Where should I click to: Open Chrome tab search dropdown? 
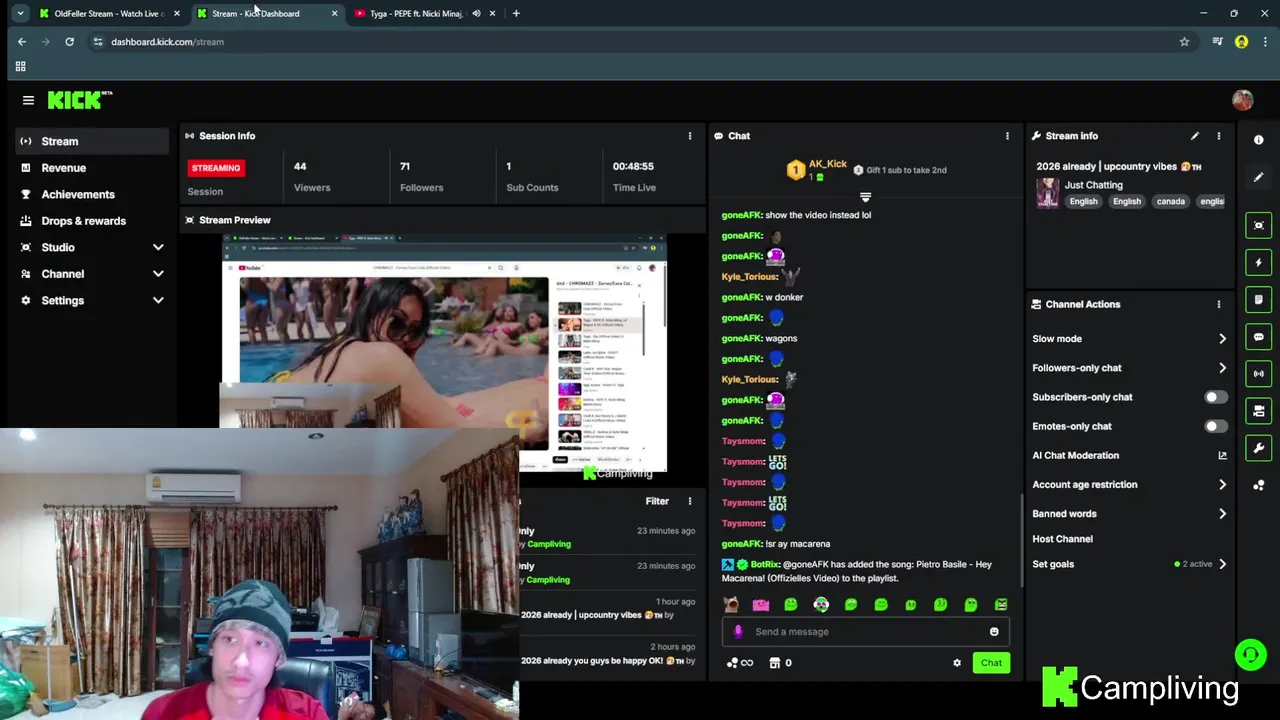(x=20, y=13)
